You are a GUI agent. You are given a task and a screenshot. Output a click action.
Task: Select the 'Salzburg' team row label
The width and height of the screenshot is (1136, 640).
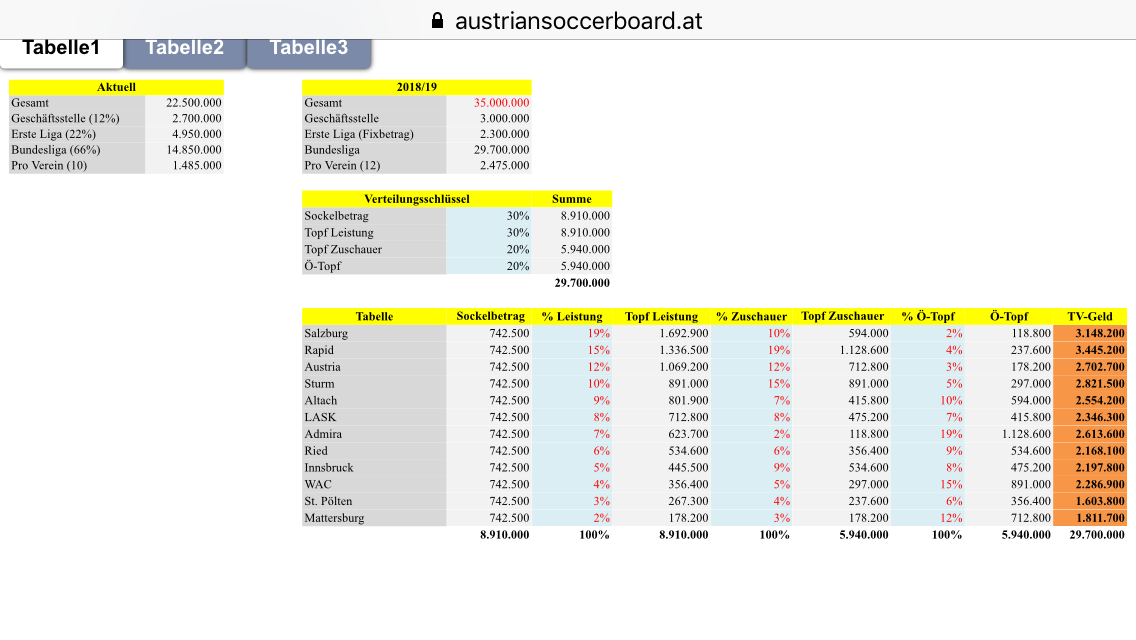(x=326, y=333)
